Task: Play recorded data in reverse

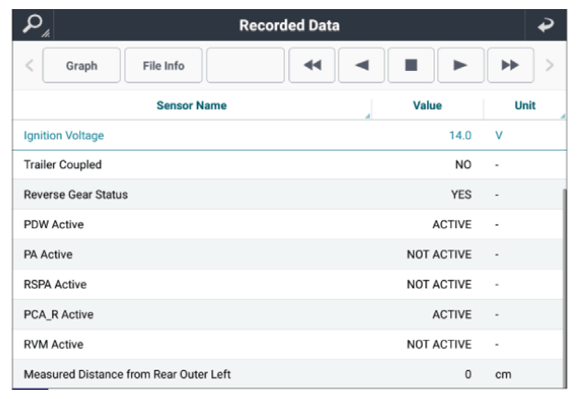Action: click(x=361, y=65)
